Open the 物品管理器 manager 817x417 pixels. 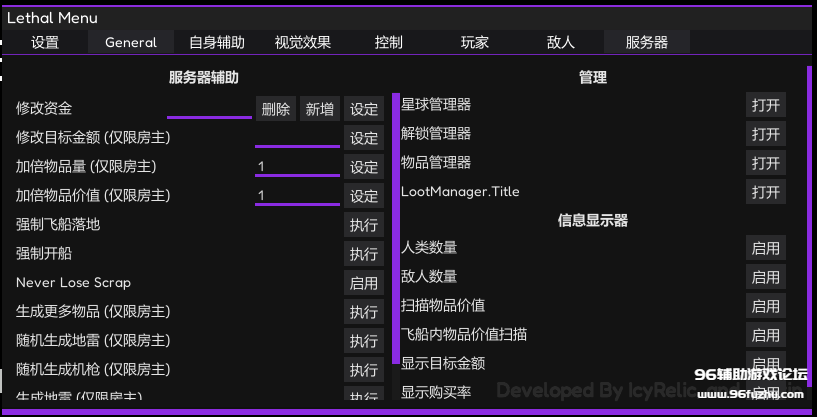(765, 163)
